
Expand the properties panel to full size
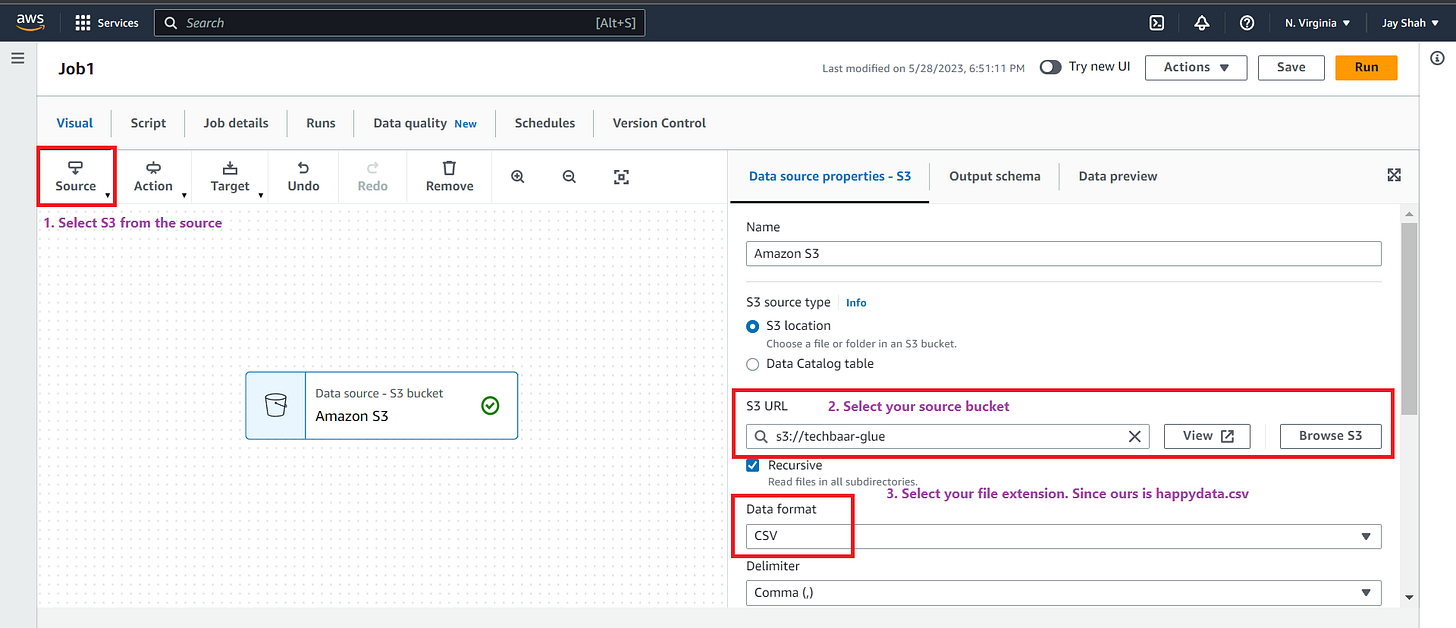(x=1394, y=175)
